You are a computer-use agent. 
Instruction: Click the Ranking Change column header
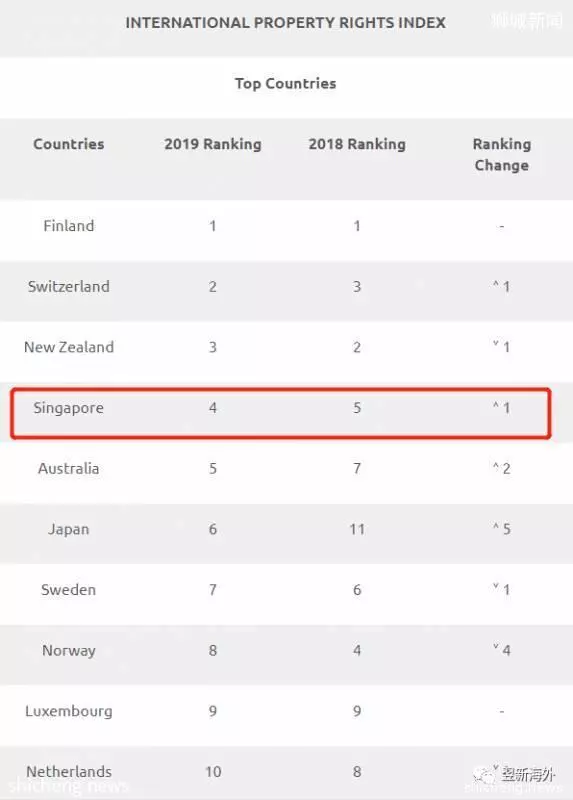[x=502, y=155]
